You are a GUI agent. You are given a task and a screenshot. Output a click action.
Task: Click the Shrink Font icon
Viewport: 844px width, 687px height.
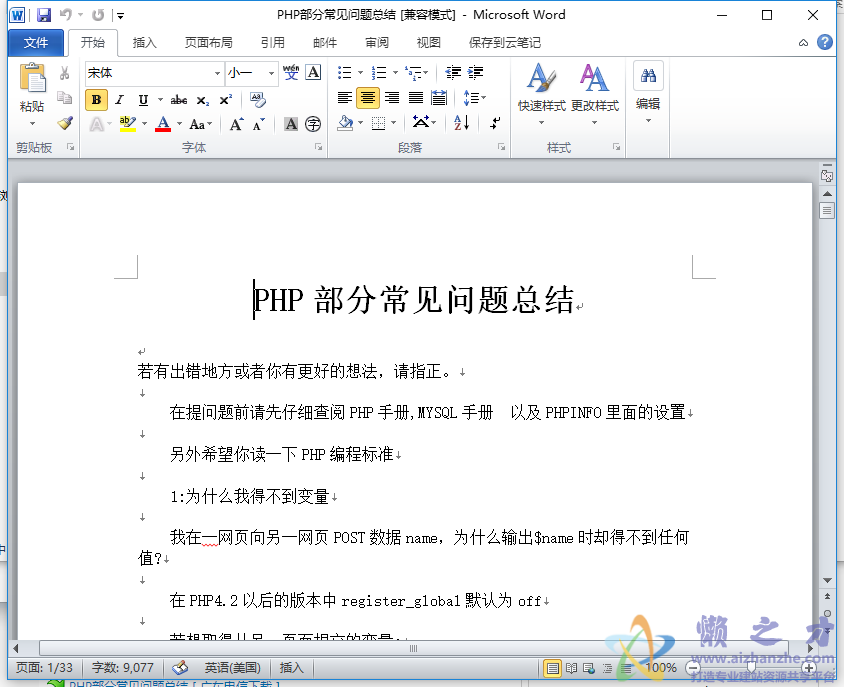pos(259,124)
